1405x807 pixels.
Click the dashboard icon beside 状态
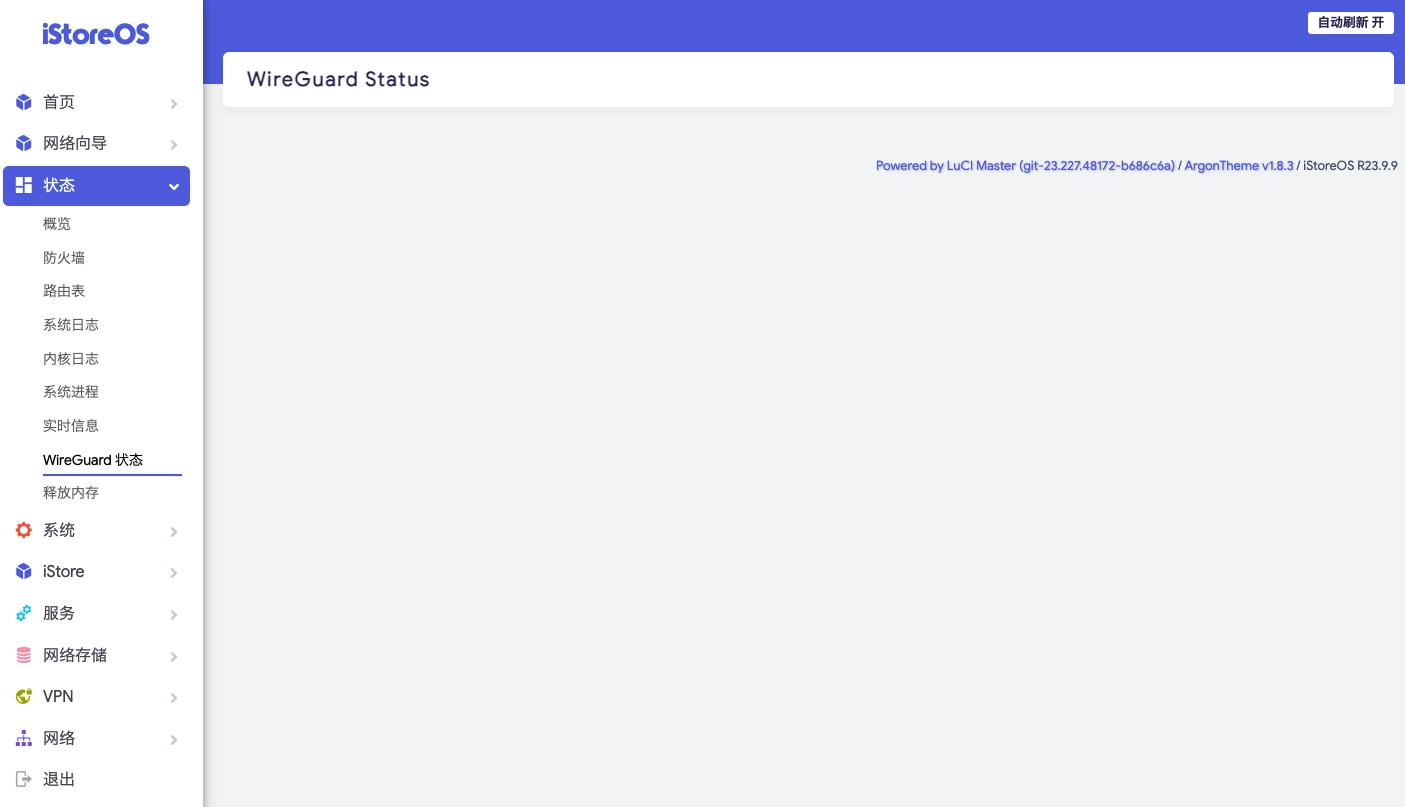pyautogui.click(x=24, y=185)
